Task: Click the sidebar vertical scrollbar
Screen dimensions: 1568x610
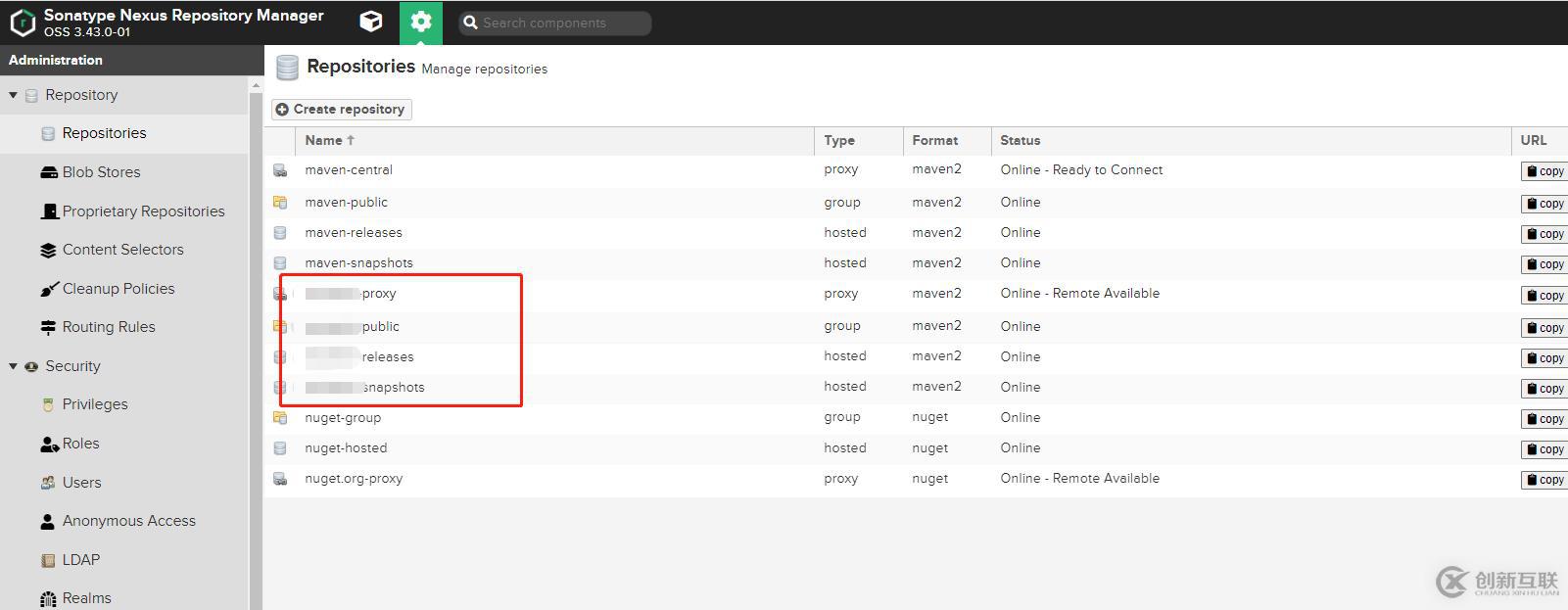Action: 257,343
